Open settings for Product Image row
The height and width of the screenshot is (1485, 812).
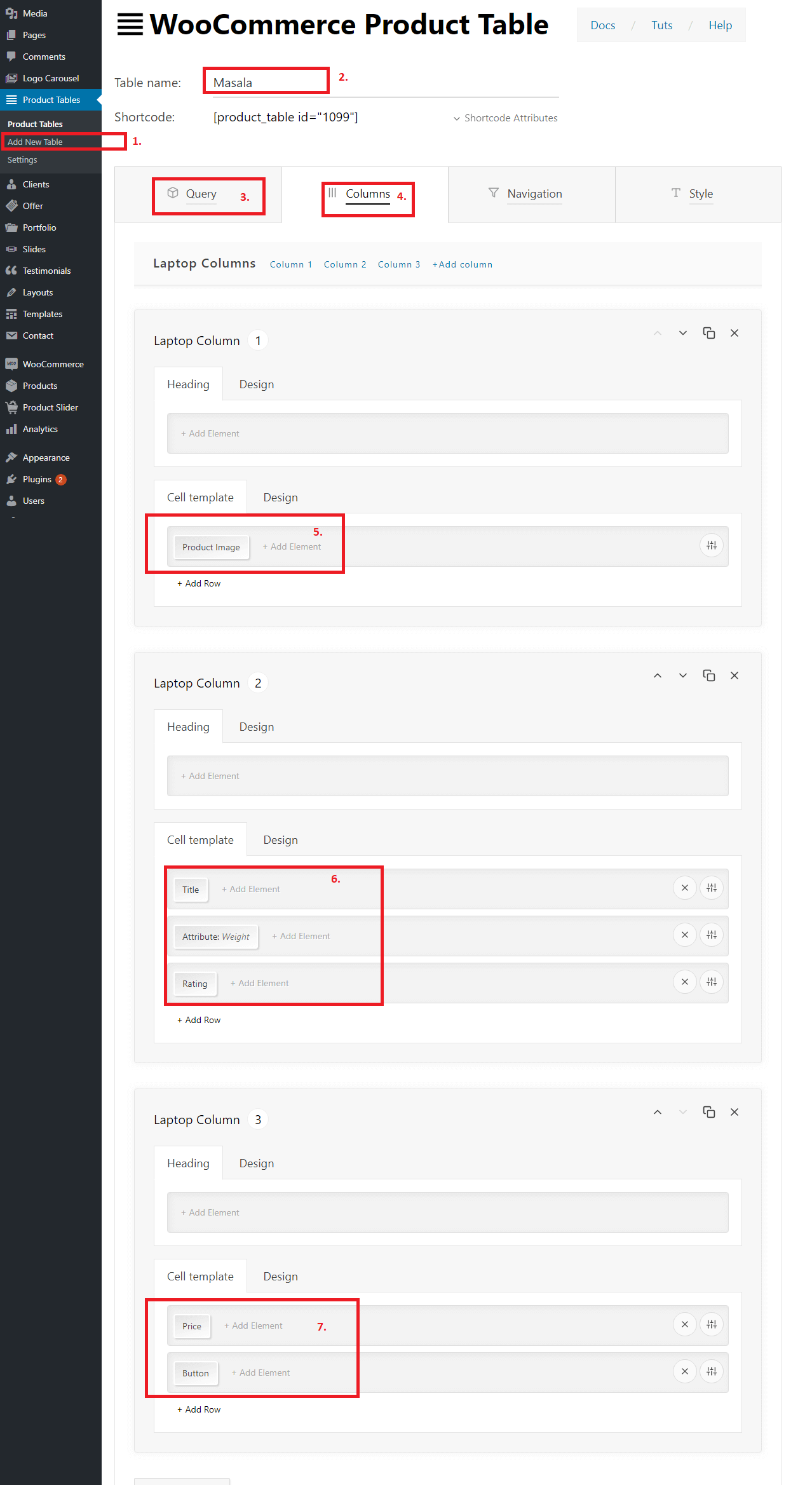pyautogui.click(x=712, y=545)
